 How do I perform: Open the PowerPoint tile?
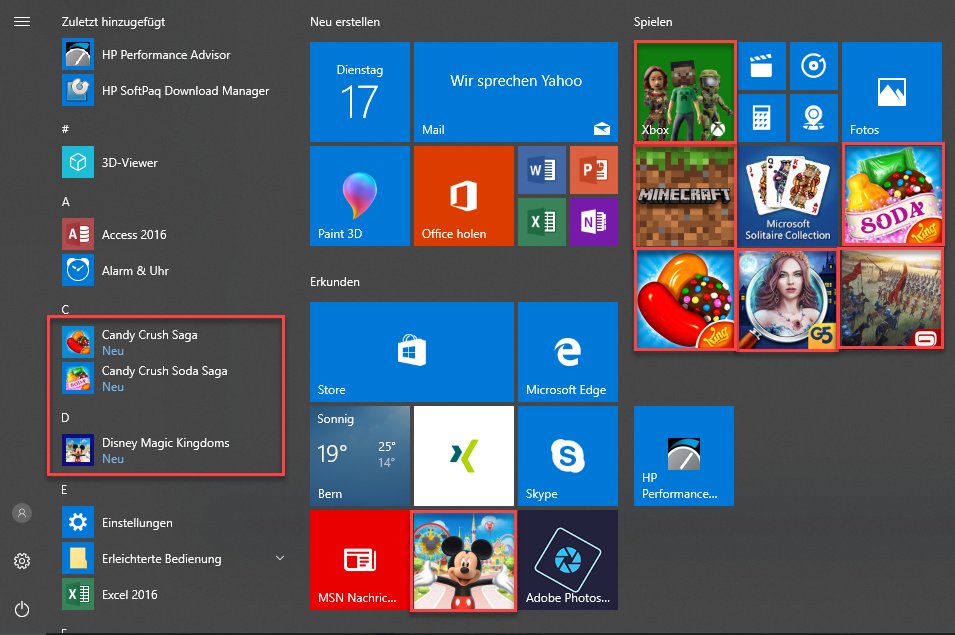point(594,170)
